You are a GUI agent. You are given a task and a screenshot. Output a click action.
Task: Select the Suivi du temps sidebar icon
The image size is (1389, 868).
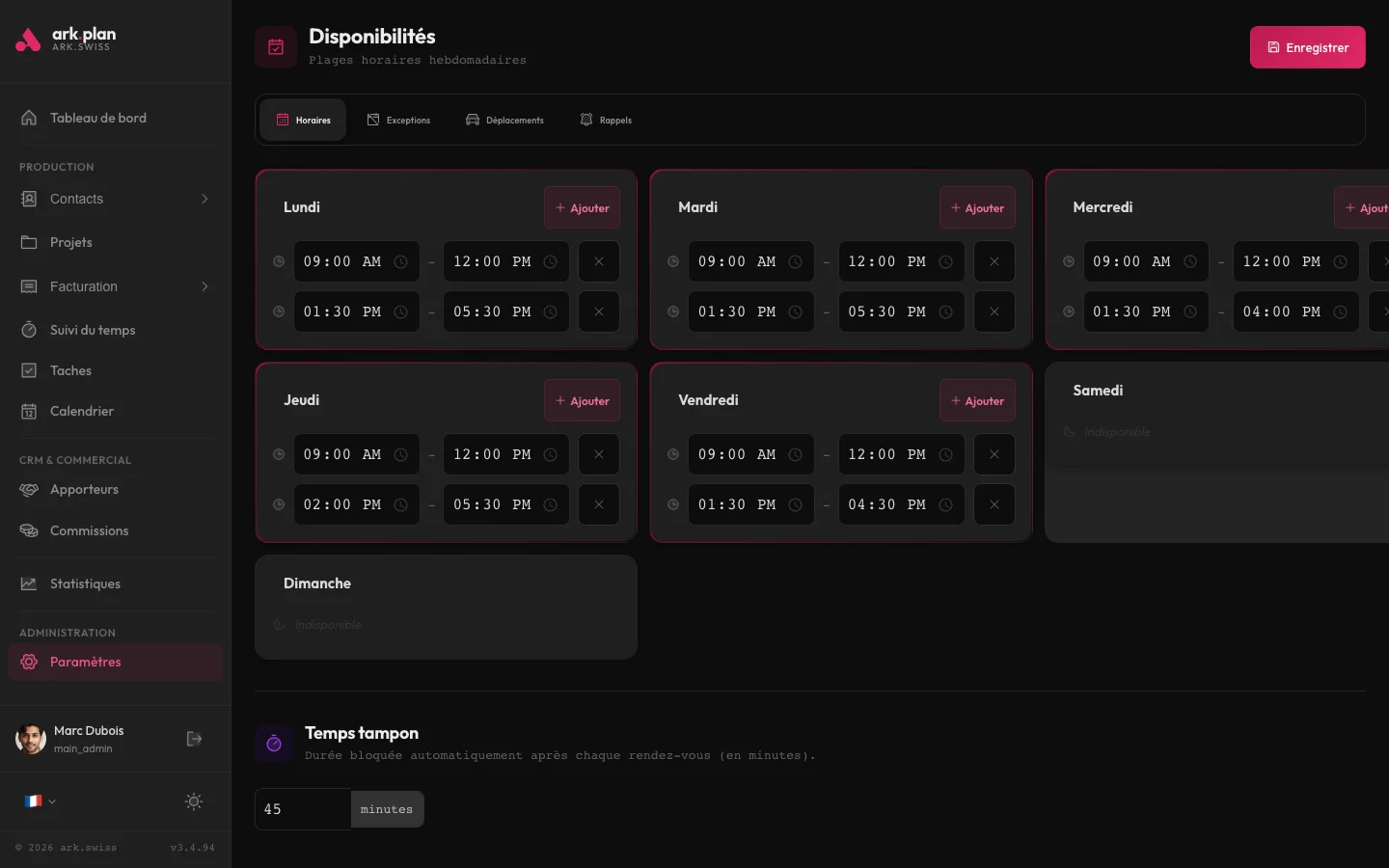coord(29,330)
